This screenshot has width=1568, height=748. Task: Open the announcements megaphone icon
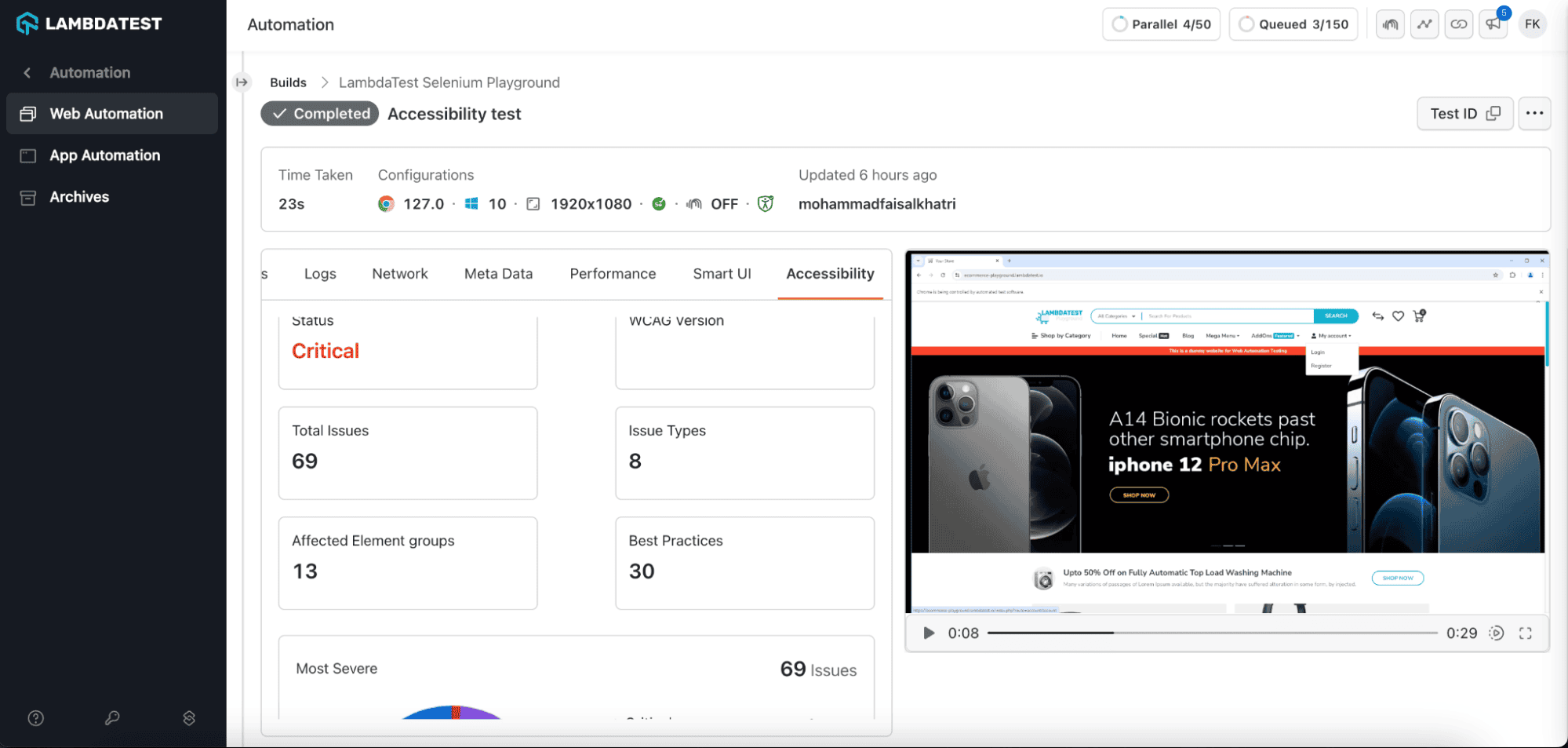[1493, 24]
